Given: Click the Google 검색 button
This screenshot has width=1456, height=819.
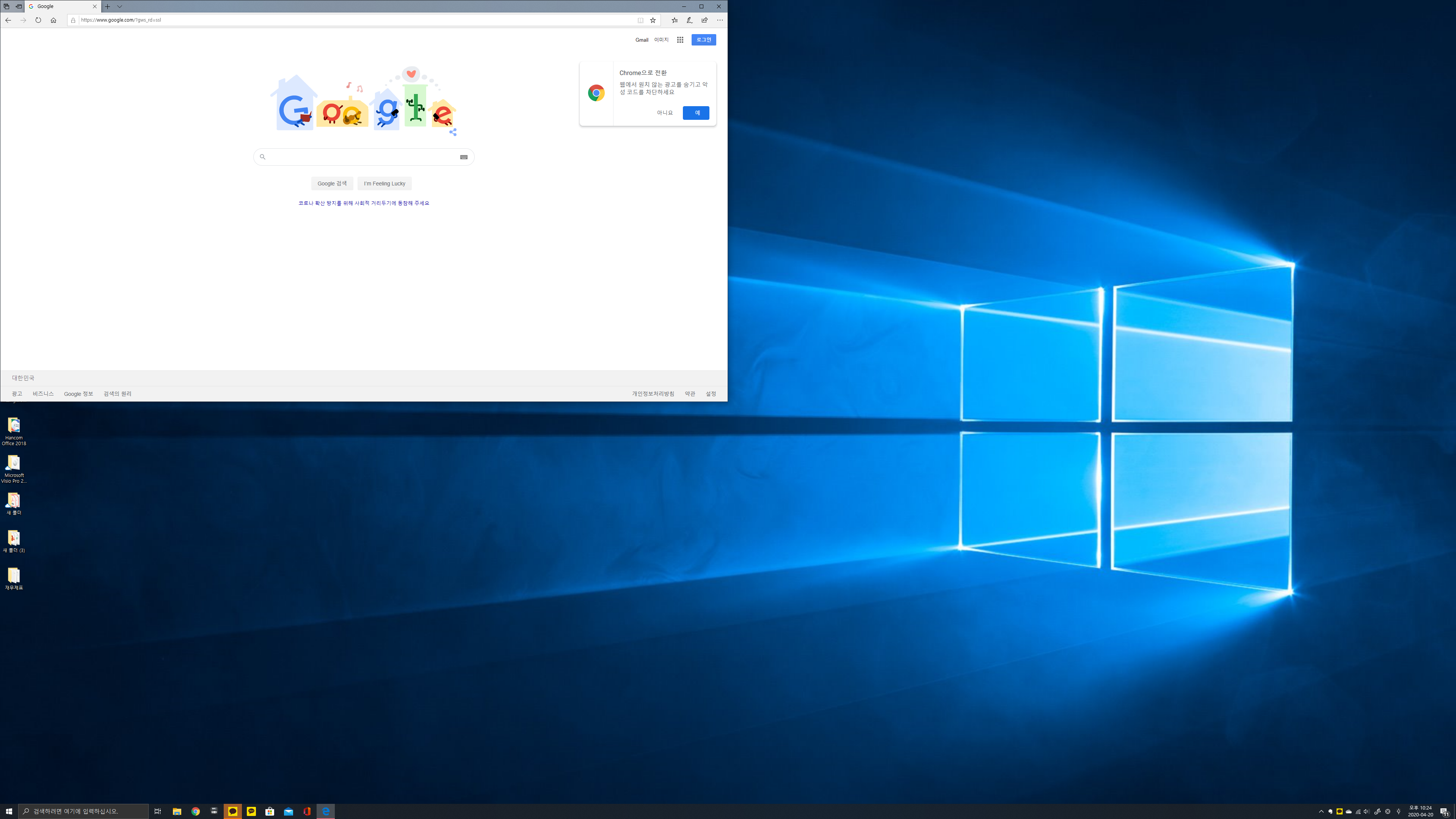Looking at the screenshot, I should [332, 183].
